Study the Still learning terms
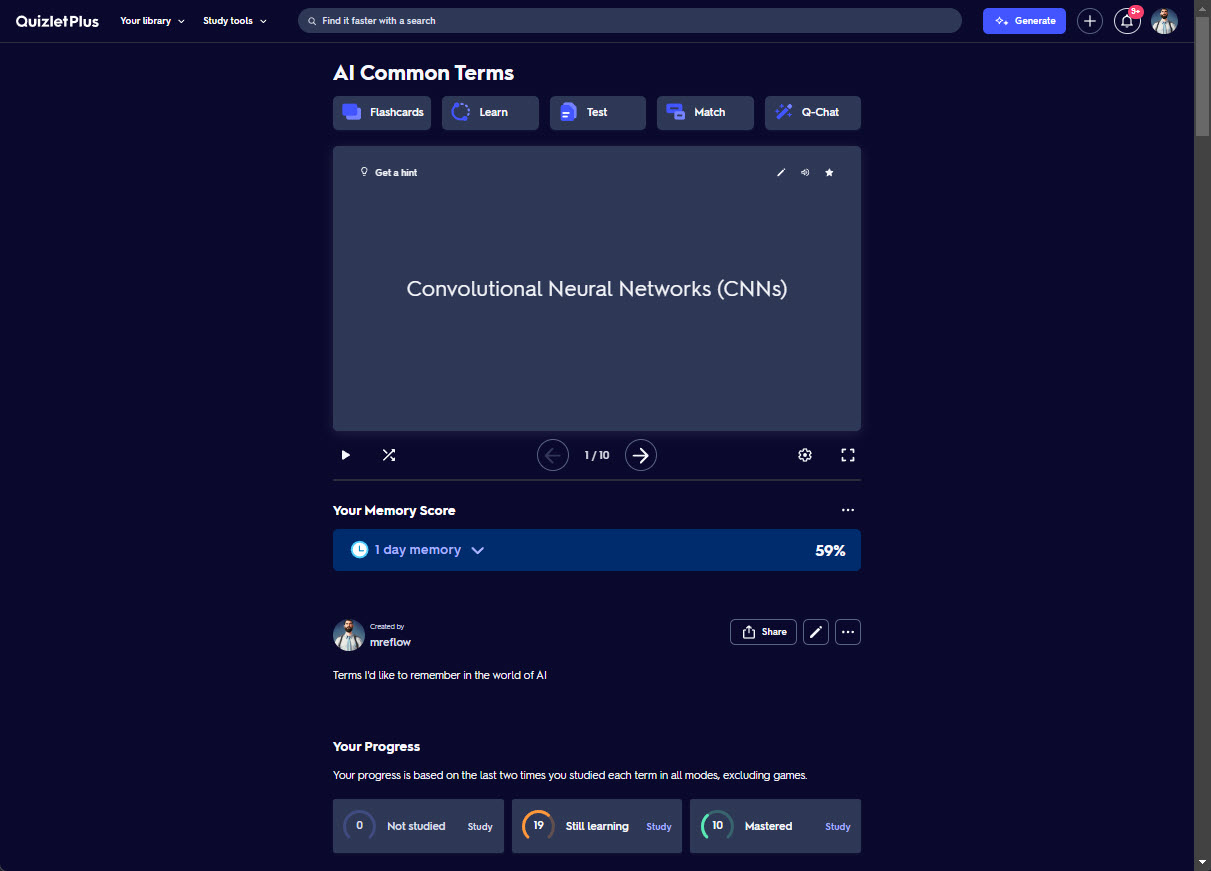Image resolution: width=1211 pixels, height=871 pixels. pos(659,827)
